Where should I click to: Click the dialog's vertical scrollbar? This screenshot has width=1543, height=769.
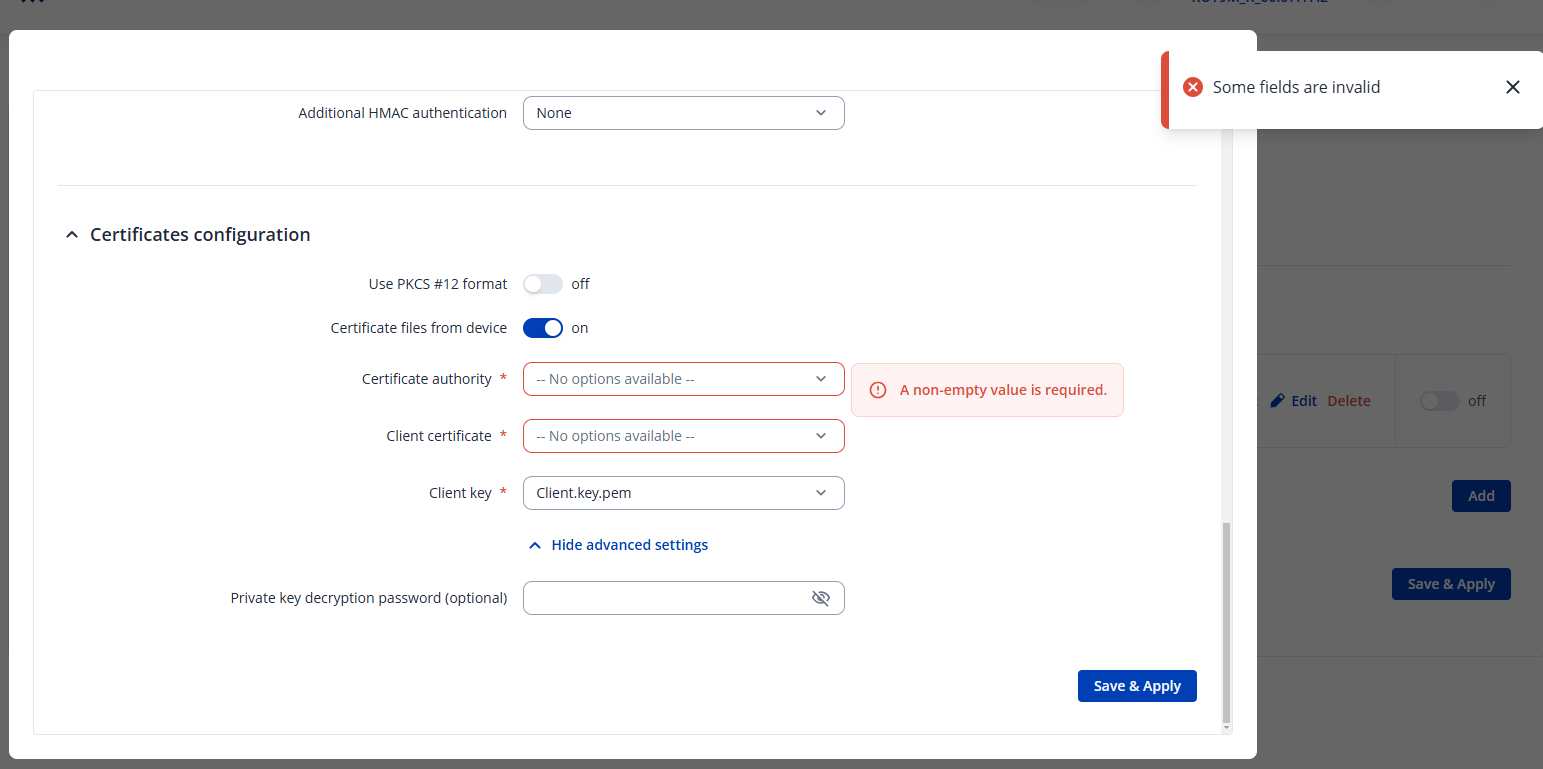pyautogui.click(x=1227, y=620)
